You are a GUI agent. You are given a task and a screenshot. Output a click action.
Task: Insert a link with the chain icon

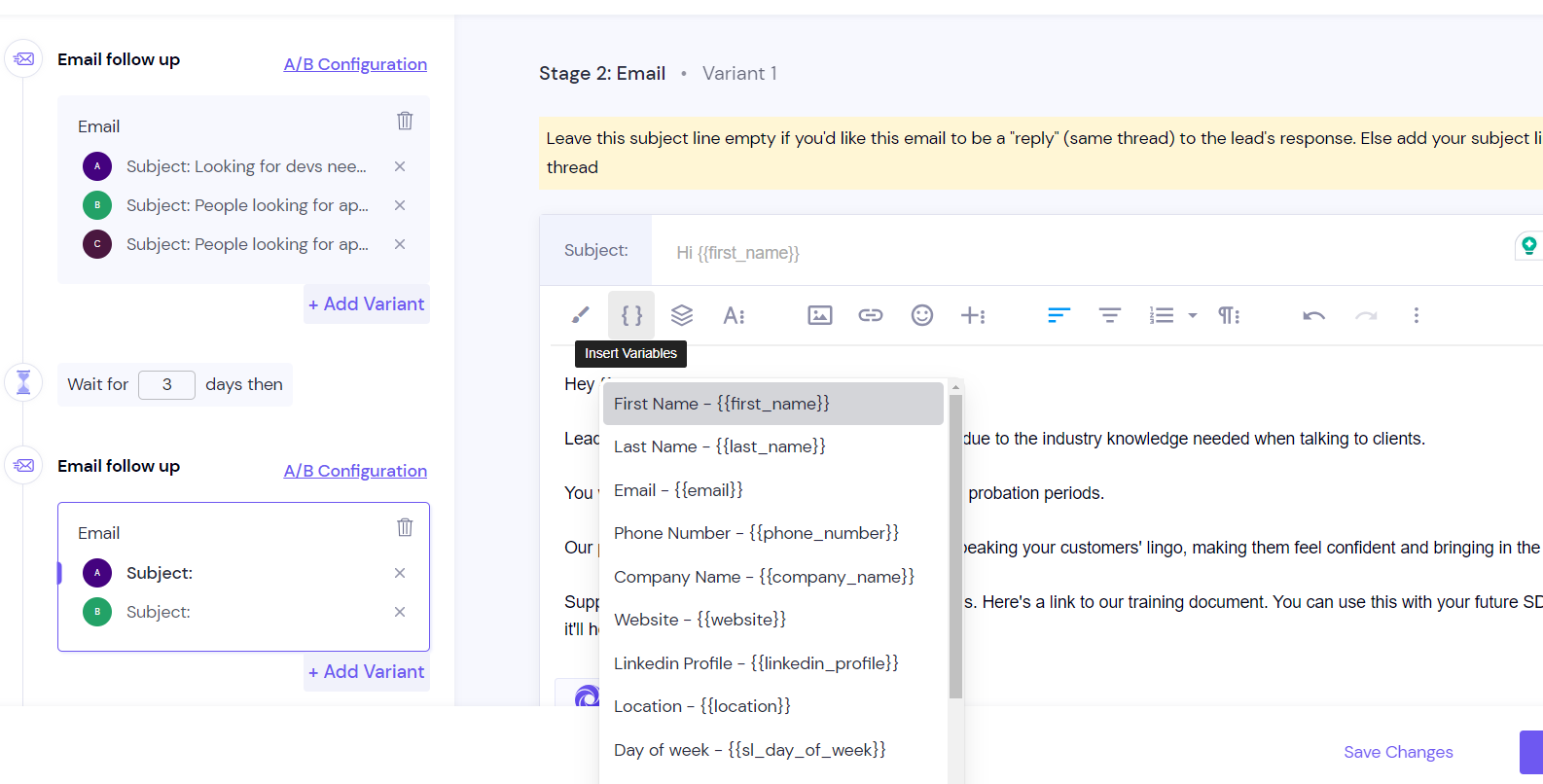(x=871, y=315)
